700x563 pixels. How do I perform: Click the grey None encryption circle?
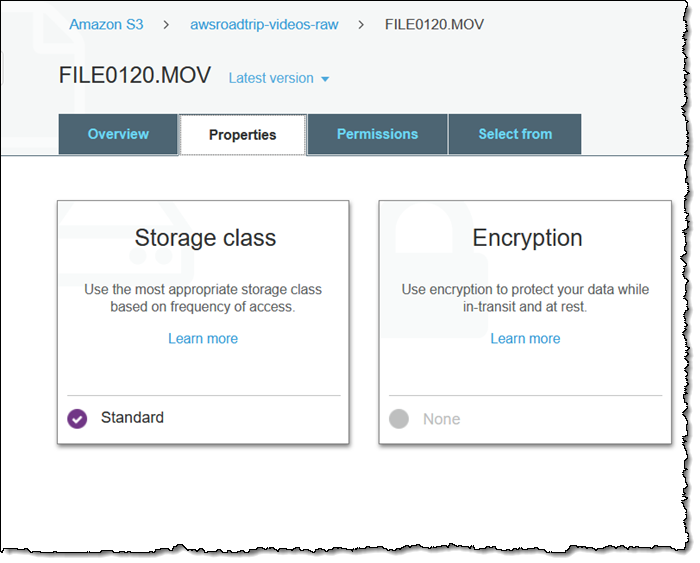[399, 419]
